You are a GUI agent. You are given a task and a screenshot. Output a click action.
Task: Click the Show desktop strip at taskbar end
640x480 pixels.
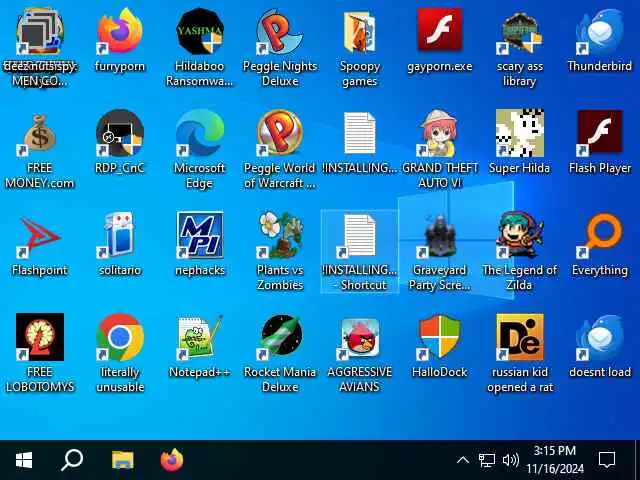[x=637, y=460]
